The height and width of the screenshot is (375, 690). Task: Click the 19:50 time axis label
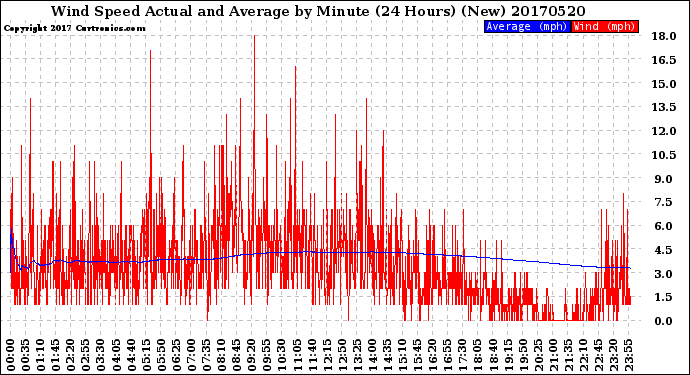coord(524,355)
